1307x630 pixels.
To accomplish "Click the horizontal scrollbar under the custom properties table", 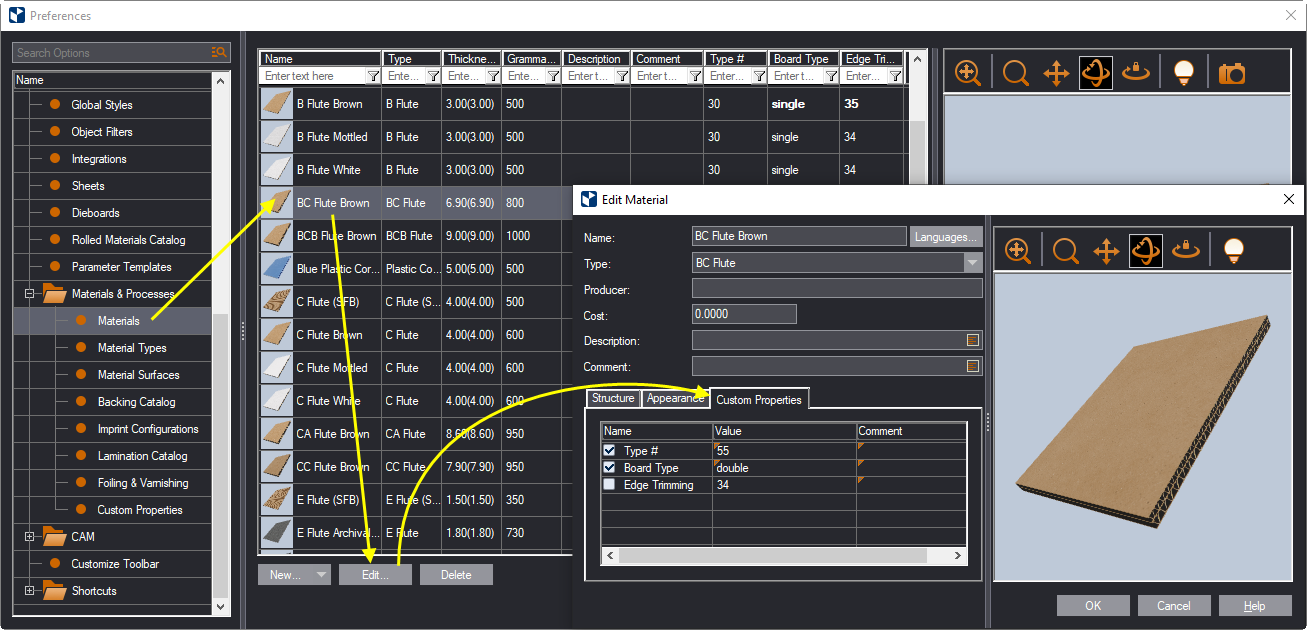I will tap(783, 556).
